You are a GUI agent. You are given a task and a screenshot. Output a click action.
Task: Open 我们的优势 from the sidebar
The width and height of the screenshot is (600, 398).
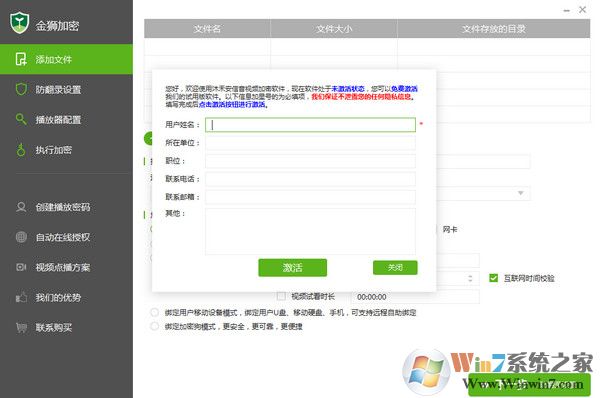66,297
